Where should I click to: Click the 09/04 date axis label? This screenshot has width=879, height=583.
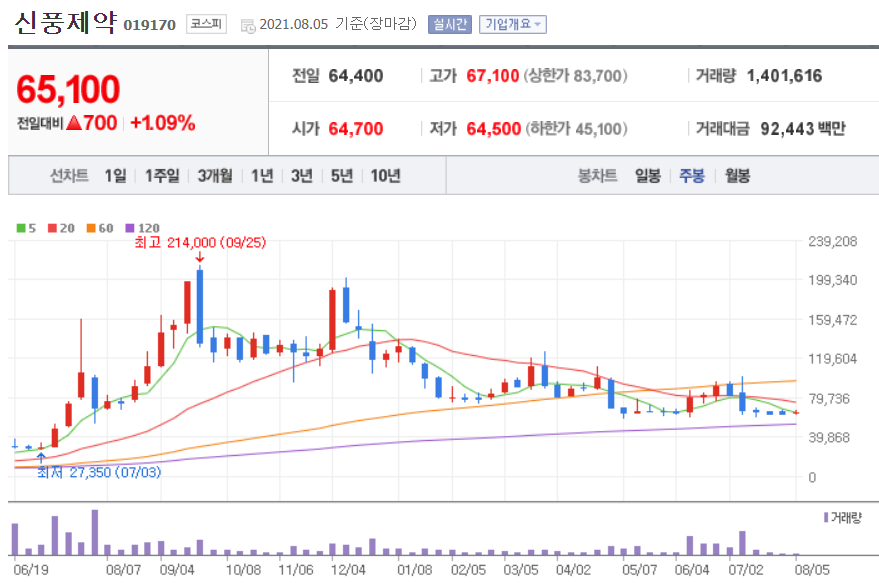[177, 570]
